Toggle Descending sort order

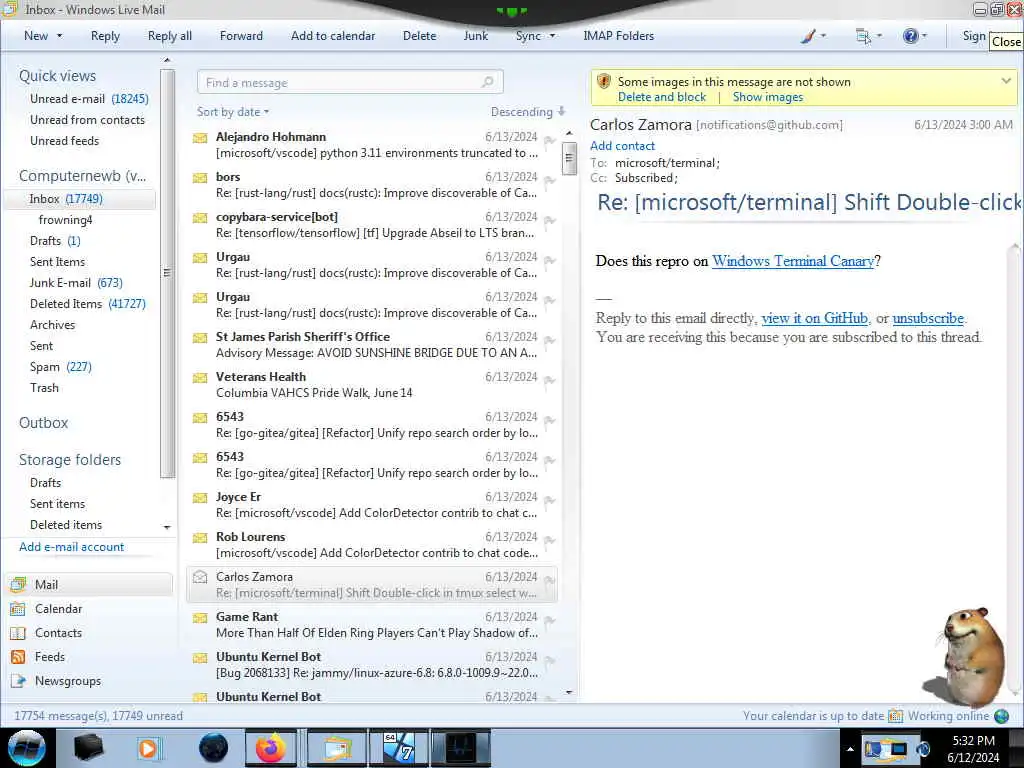[x=528, y=112]
